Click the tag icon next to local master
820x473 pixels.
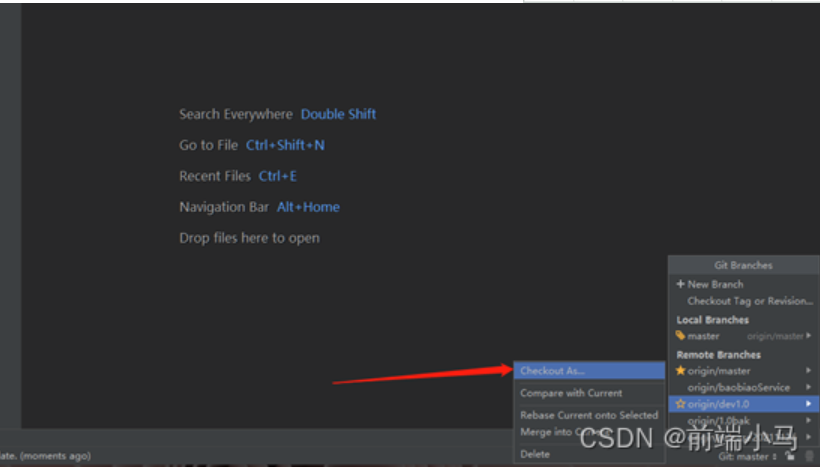(680, 335)
